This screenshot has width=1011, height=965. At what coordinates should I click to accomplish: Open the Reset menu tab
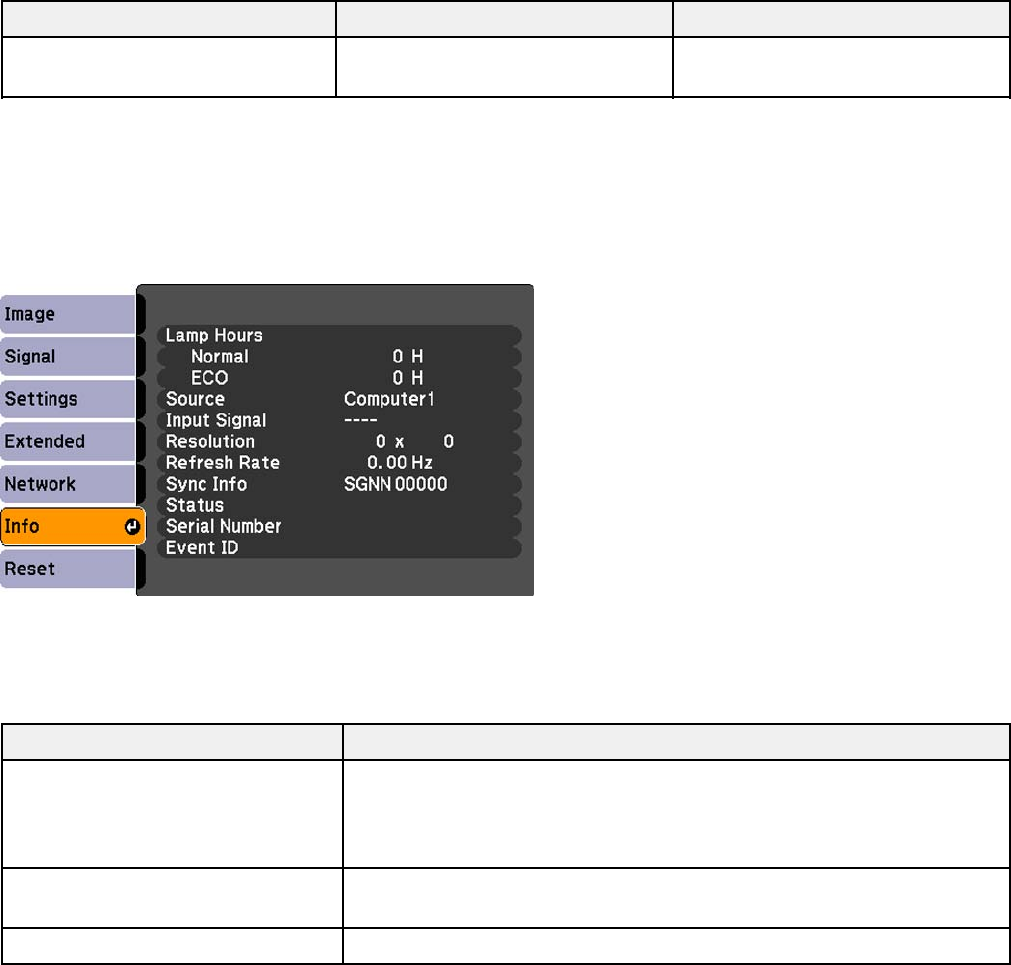(x=68, y=569)
